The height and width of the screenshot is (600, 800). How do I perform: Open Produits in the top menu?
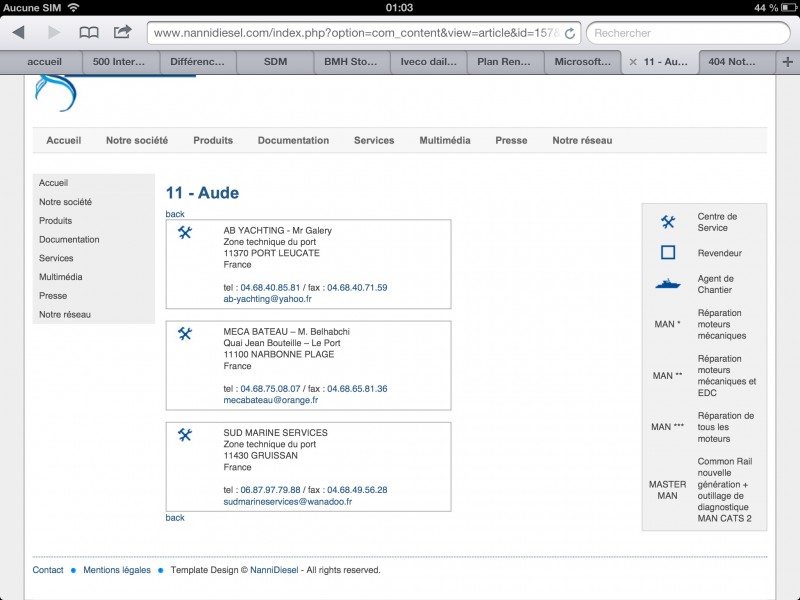coord(213,140)
